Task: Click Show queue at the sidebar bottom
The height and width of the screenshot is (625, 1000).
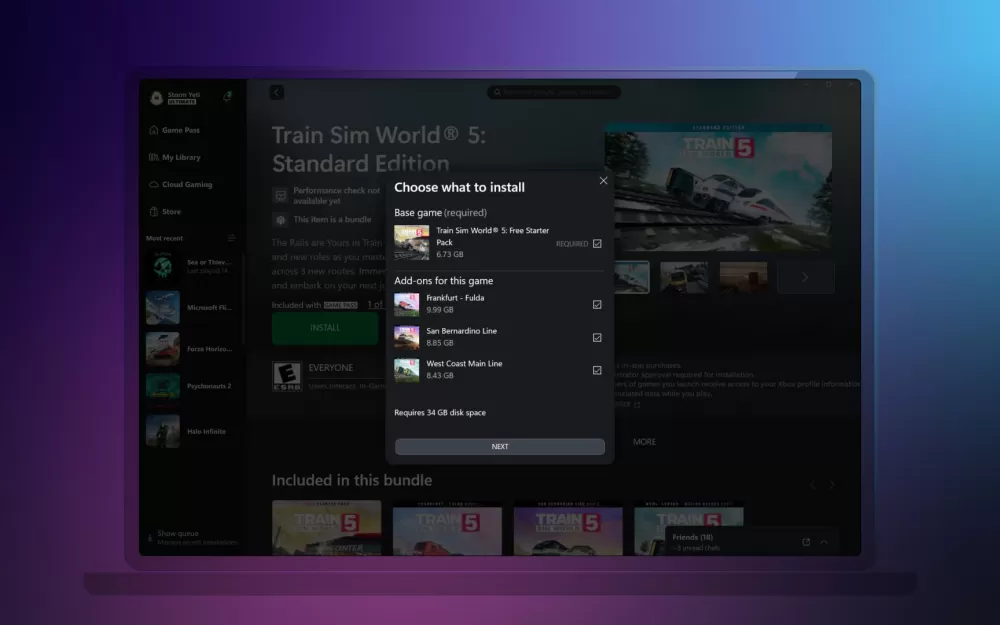Action: [x=191, y=538]
